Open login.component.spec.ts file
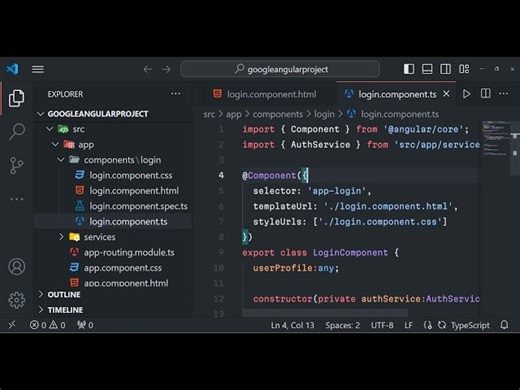 pyautogui.click(x=138, y=206)
